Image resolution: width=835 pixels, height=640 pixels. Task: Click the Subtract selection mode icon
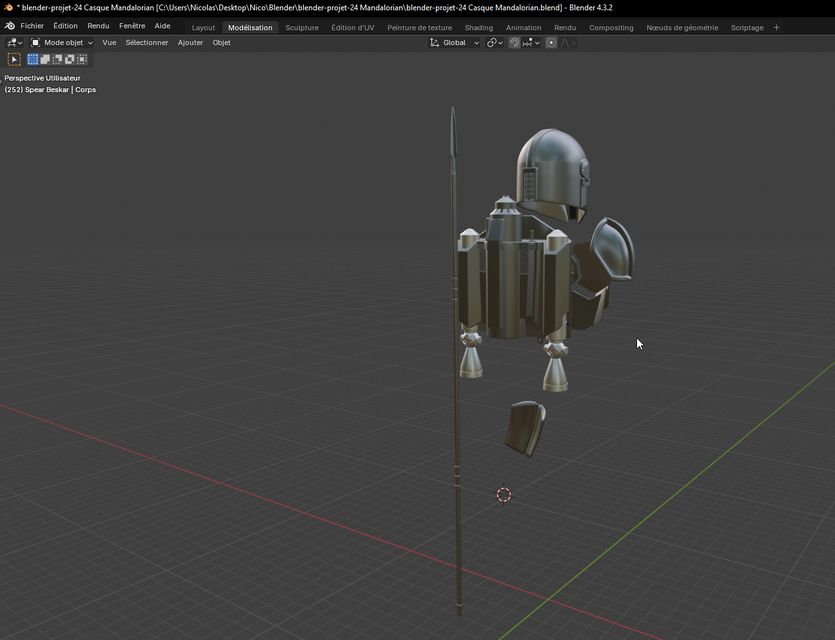[57, 58]
